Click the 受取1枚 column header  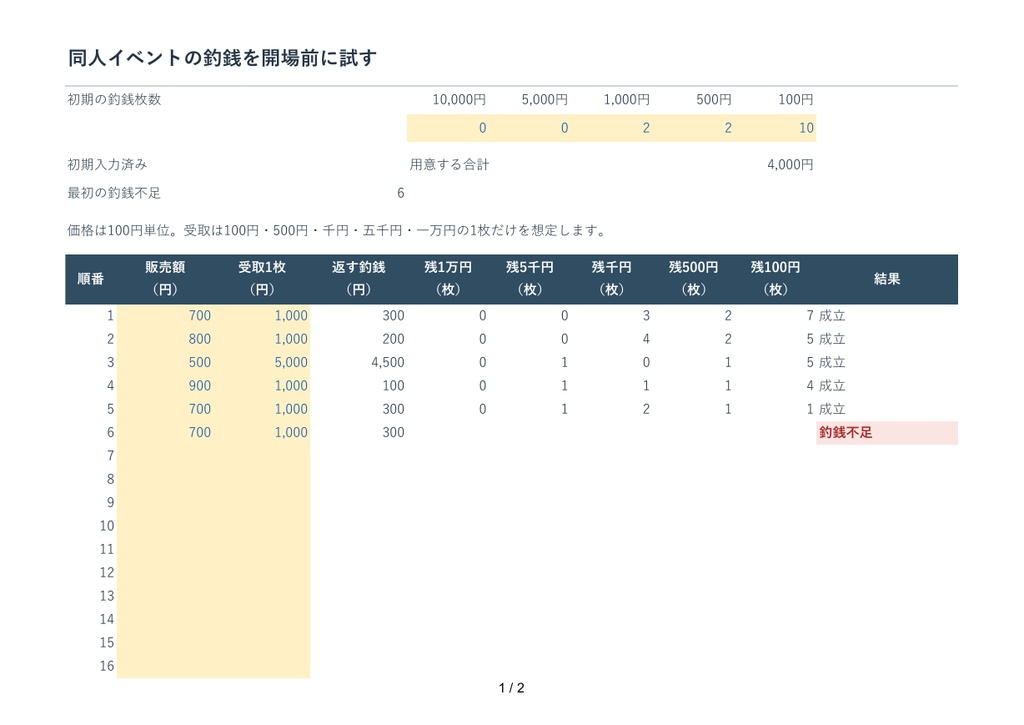tap(262, 278)
